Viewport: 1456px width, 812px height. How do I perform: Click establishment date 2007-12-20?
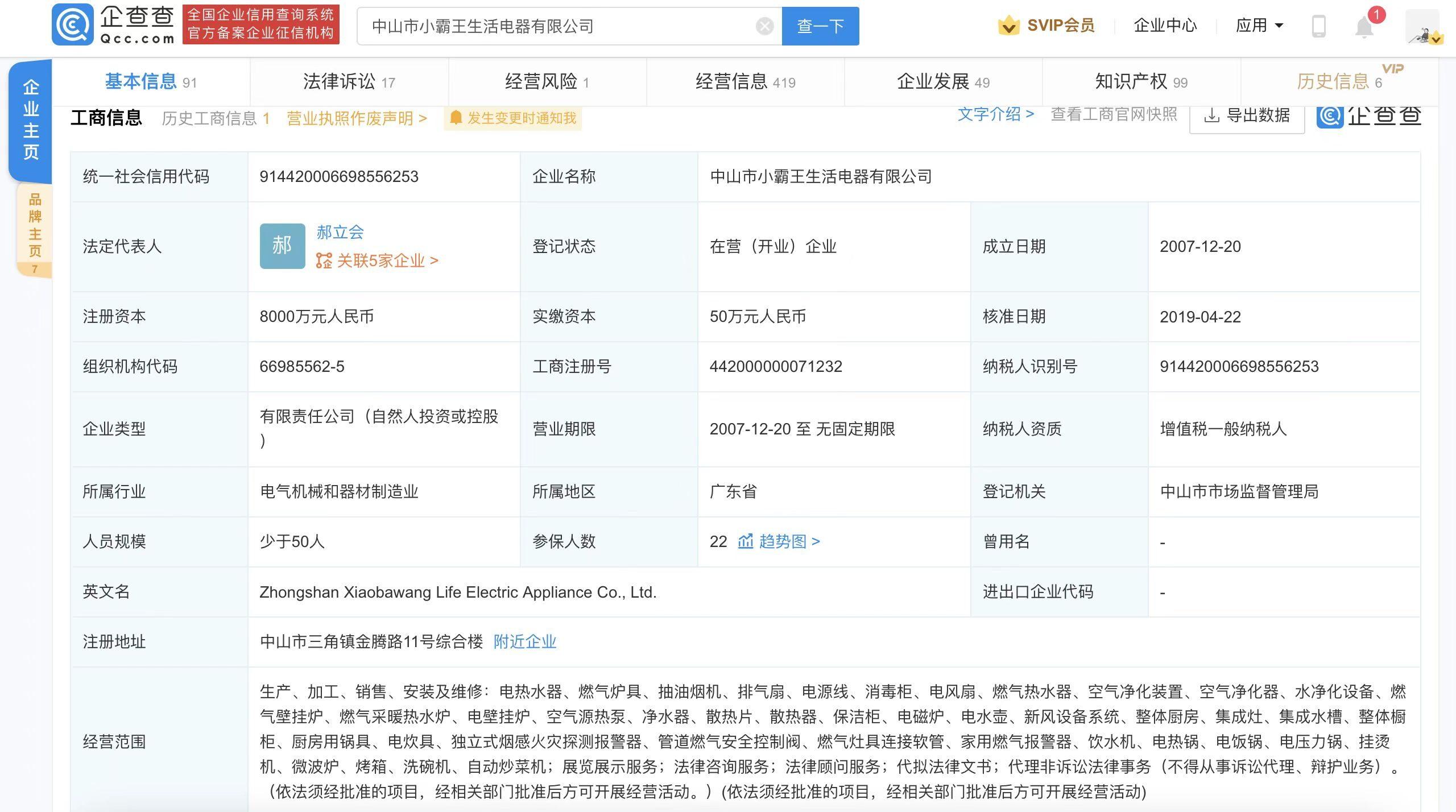click(1200, 246)
